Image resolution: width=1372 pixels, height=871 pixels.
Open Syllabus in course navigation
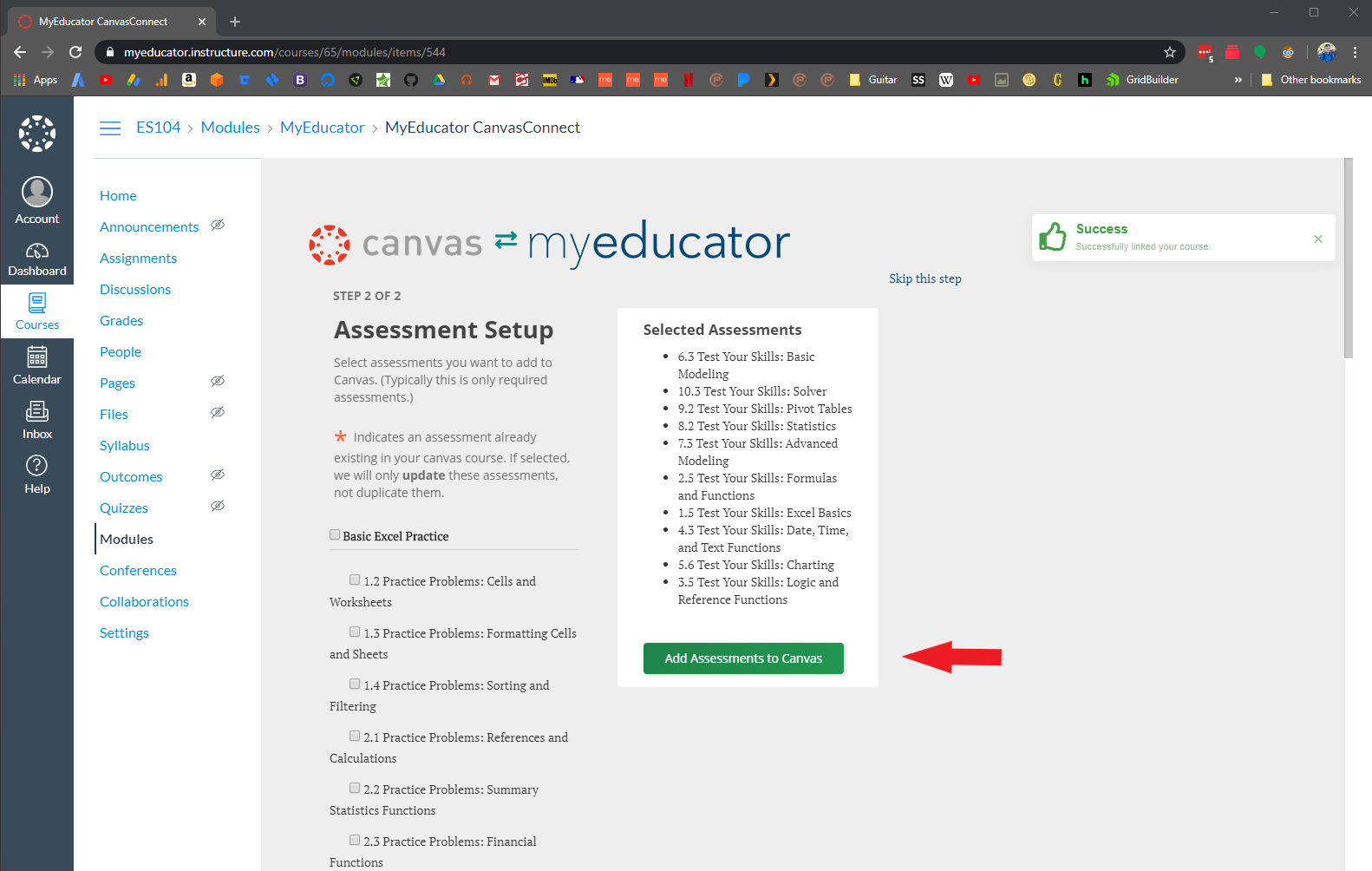(125, 446)
